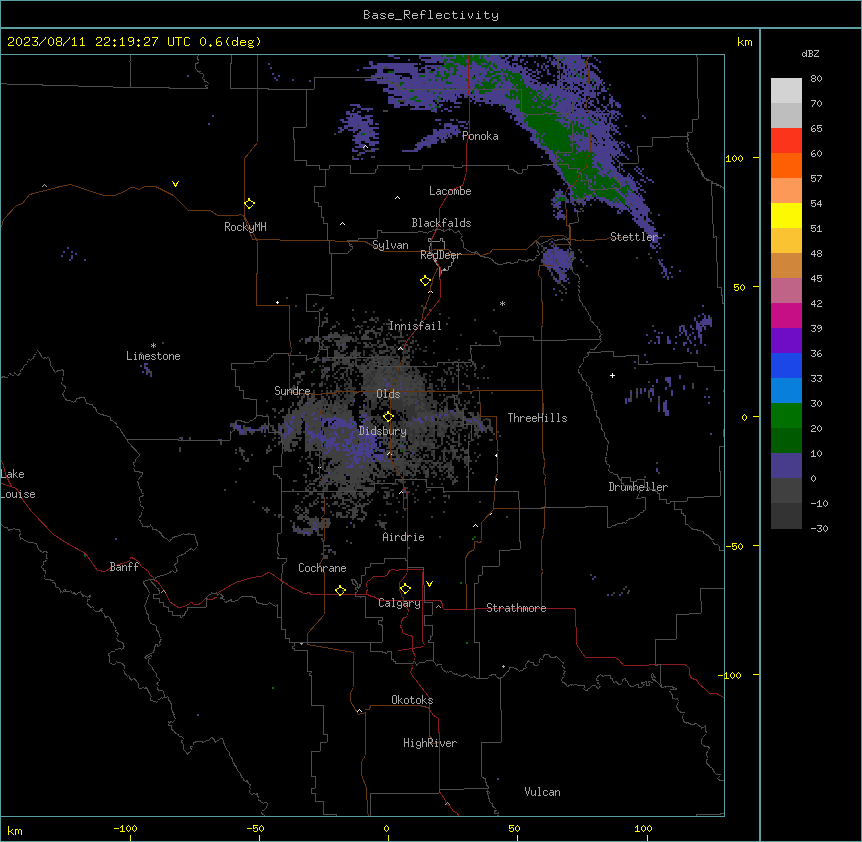Click the Okotoks town label

[x=412, y=700]
